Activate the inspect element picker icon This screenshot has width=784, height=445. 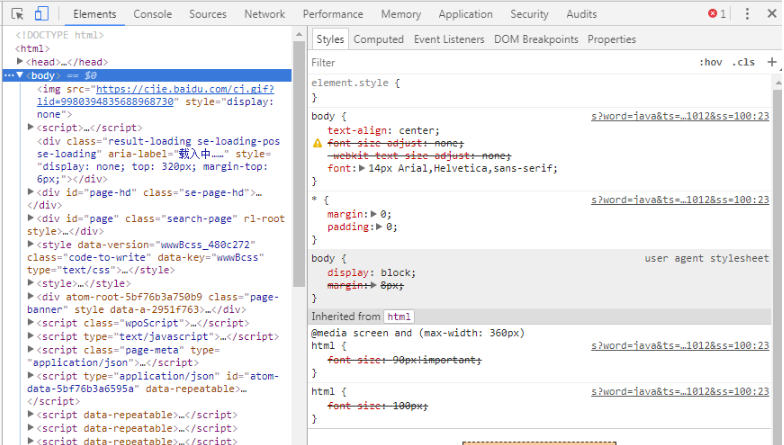pyautogui.click(x=18, y=14)
